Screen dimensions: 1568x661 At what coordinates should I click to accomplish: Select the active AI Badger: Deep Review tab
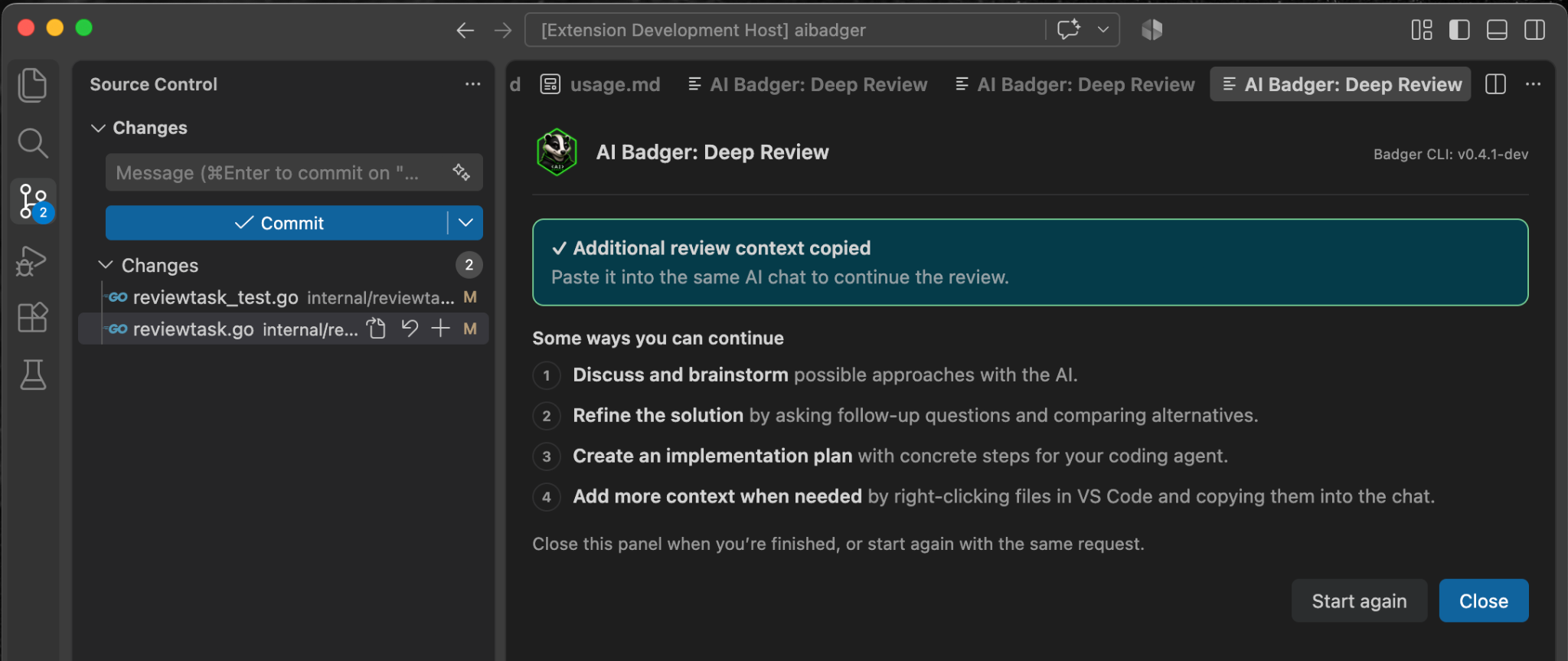[1341, 84]
